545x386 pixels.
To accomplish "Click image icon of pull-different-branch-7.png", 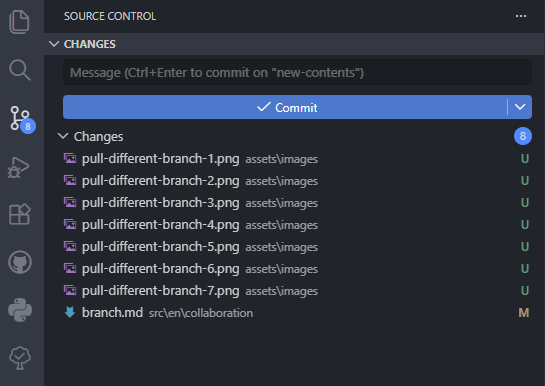I will (70, 290).
